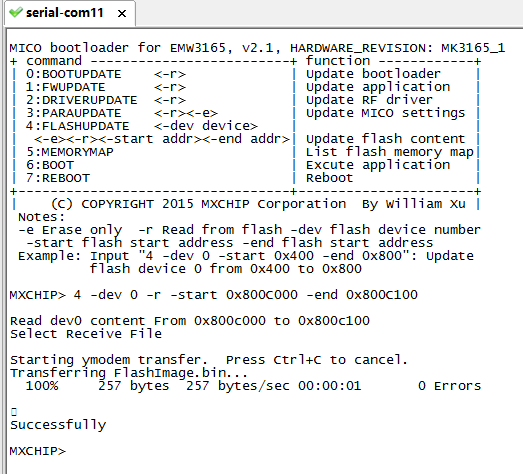Click the 2:DRIVERUPDATE command text

81,100
